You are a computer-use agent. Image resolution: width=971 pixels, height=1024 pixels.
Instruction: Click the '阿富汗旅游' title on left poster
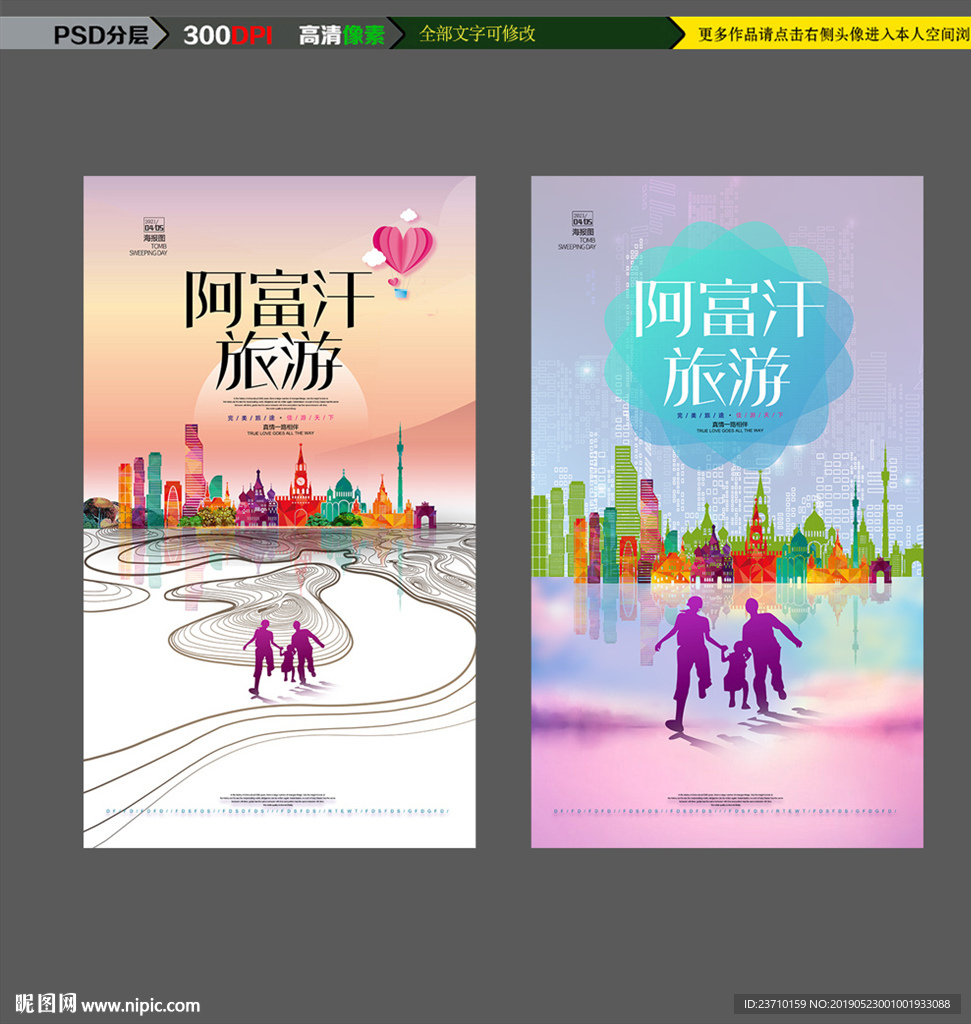click(x=279, y=330)
